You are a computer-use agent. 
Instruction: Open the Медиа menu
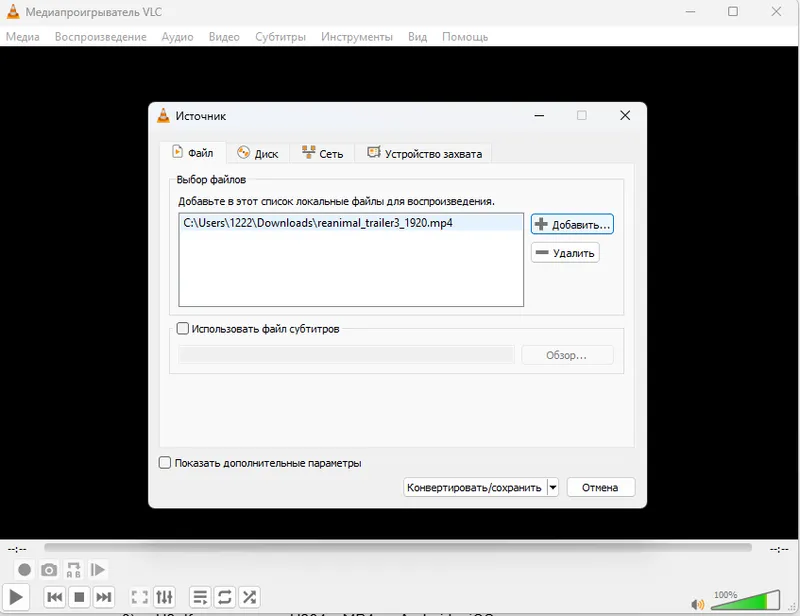(x=22, y=37)
